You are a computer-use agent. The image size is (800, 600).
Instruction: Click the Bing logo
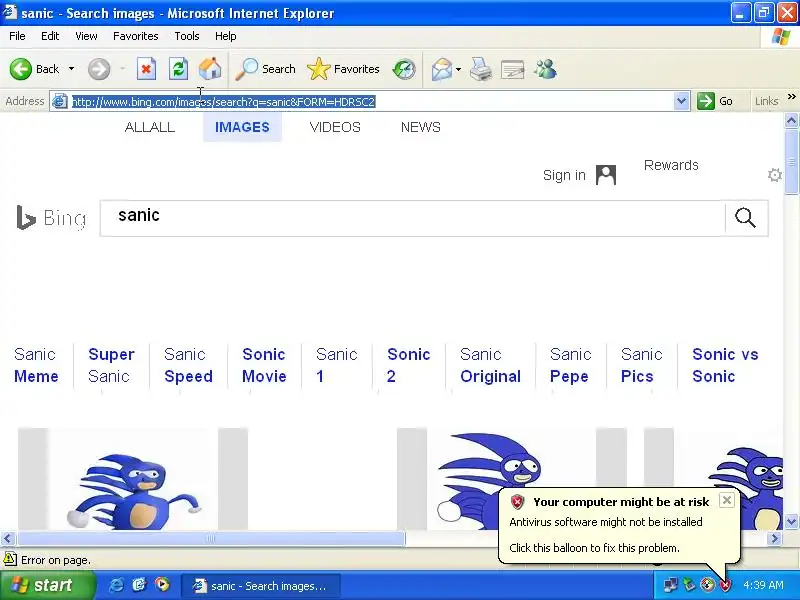[51, 218]
